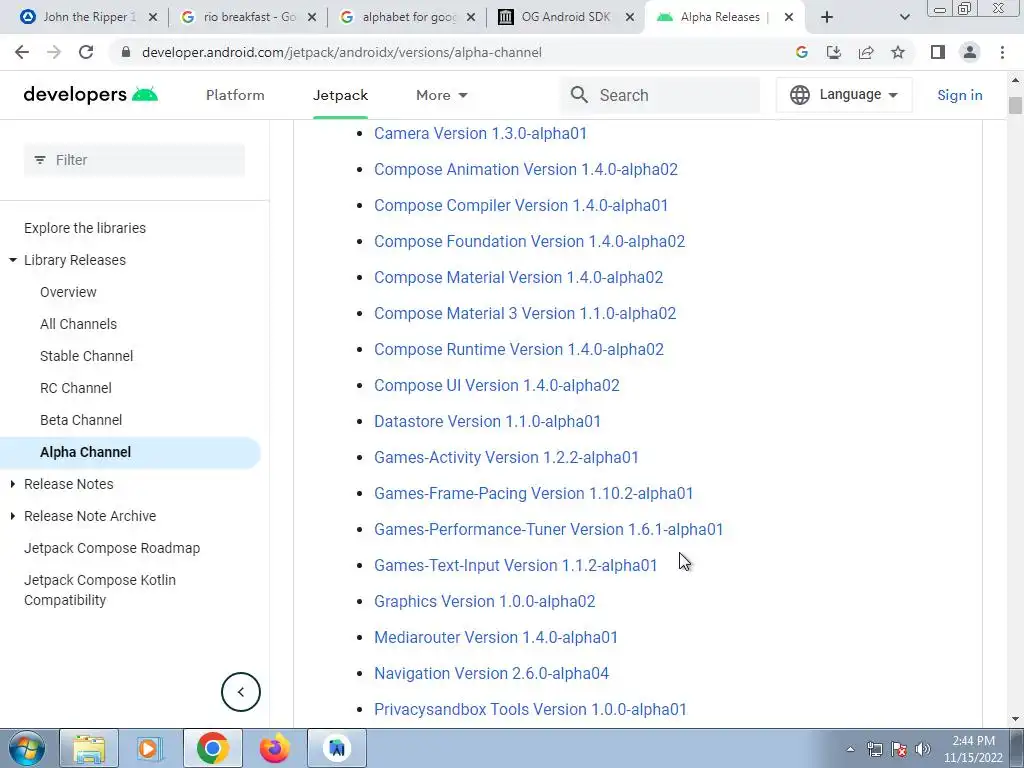The image size is (1024, 768).
Task: Open Compose Material 3 Version 1.1.0-alpha02
Action: coord(525,313)
